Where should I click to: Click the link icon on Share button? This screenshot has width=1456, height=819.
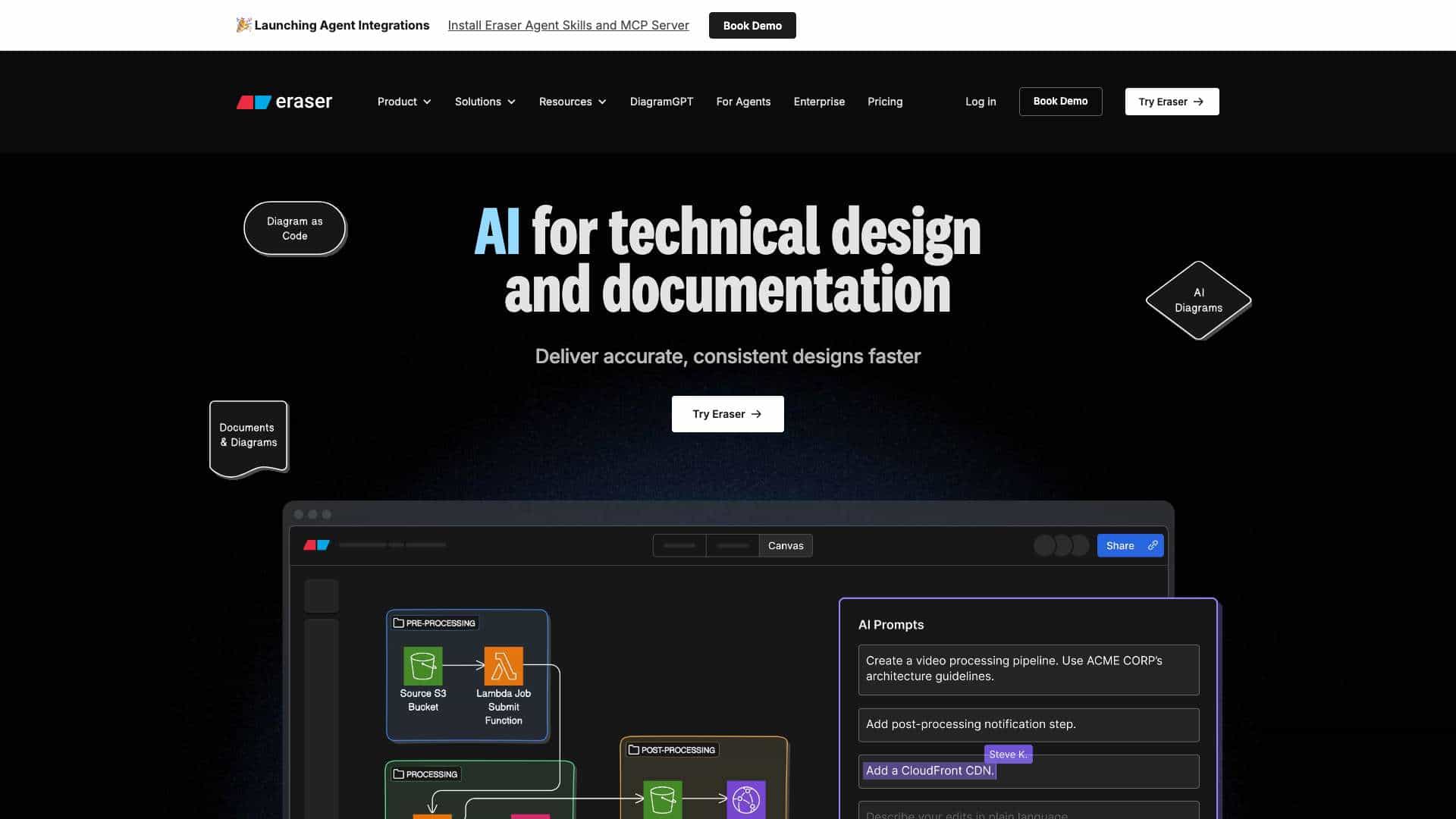[1153, 545]
